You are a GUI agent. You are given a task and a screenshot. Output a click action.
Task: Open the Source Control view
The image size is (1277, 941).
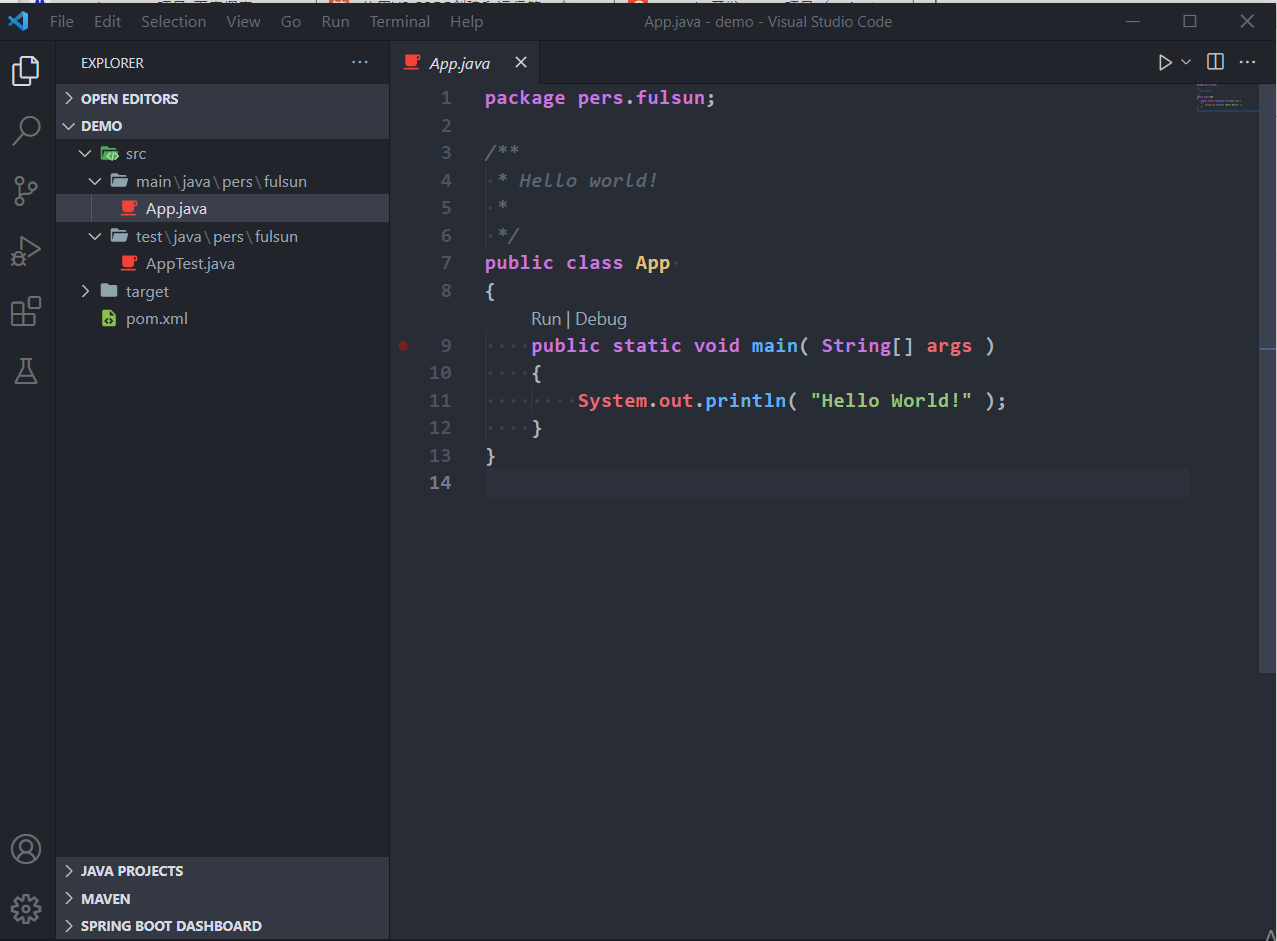(26, 190)
